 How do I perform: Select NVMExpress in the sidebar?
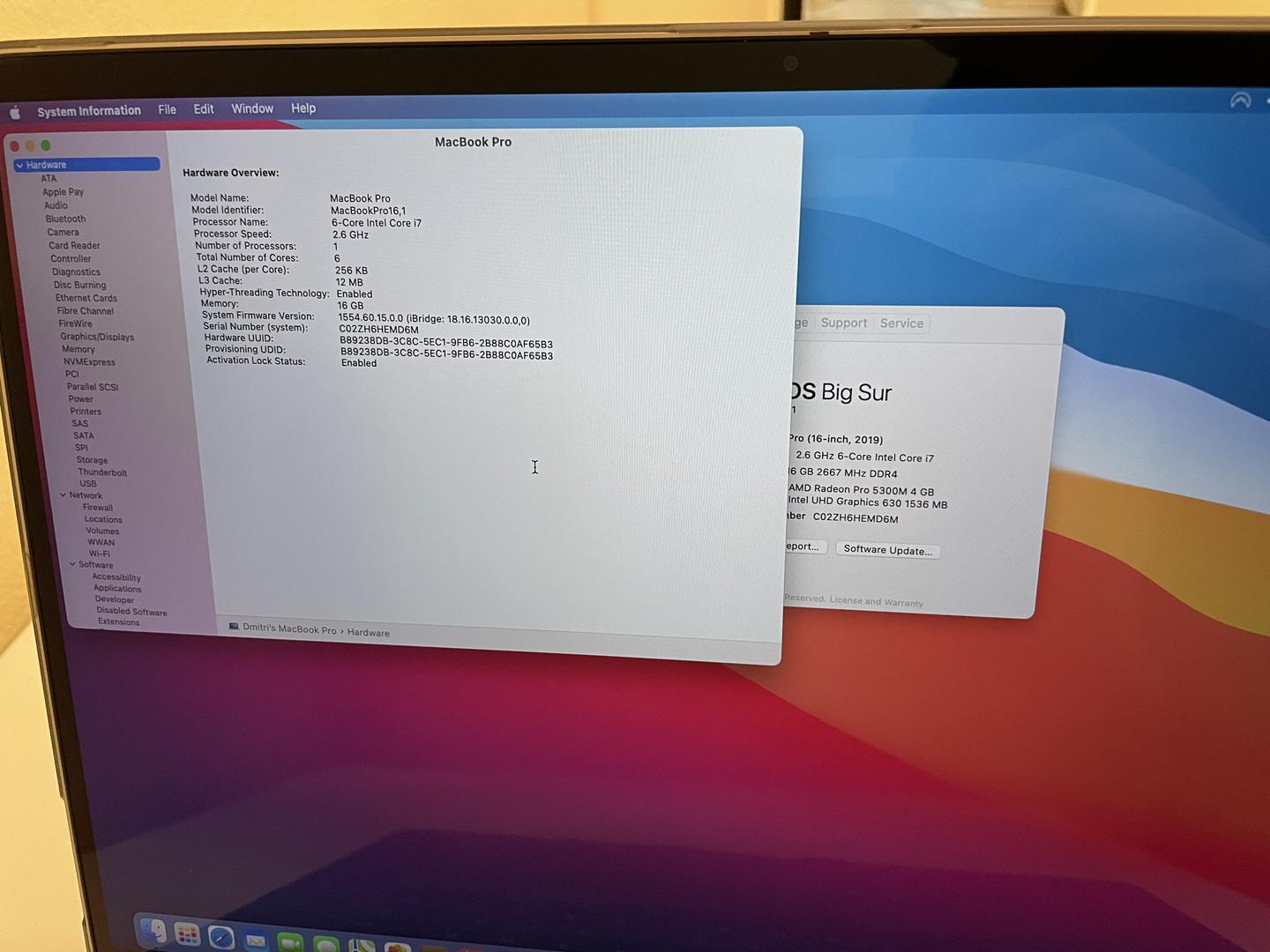click(89, 361)
